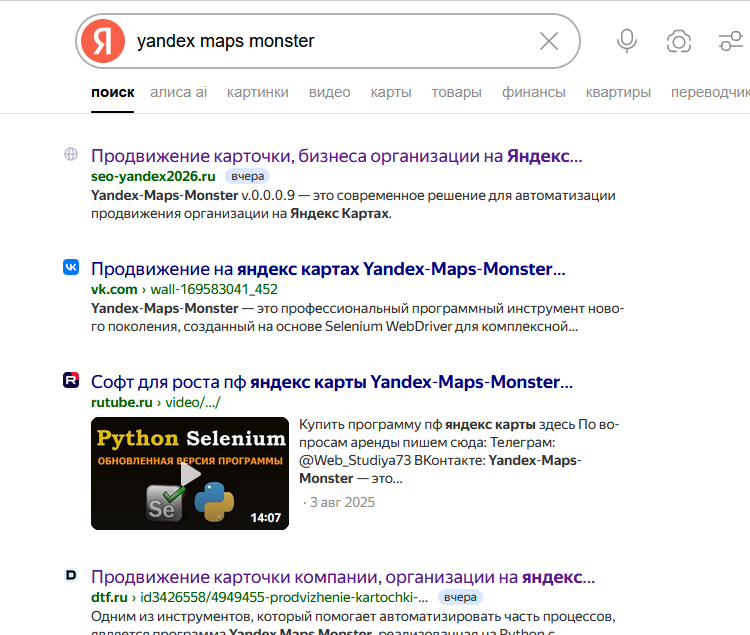Switch to the 'алиса ai' tab

178,92
